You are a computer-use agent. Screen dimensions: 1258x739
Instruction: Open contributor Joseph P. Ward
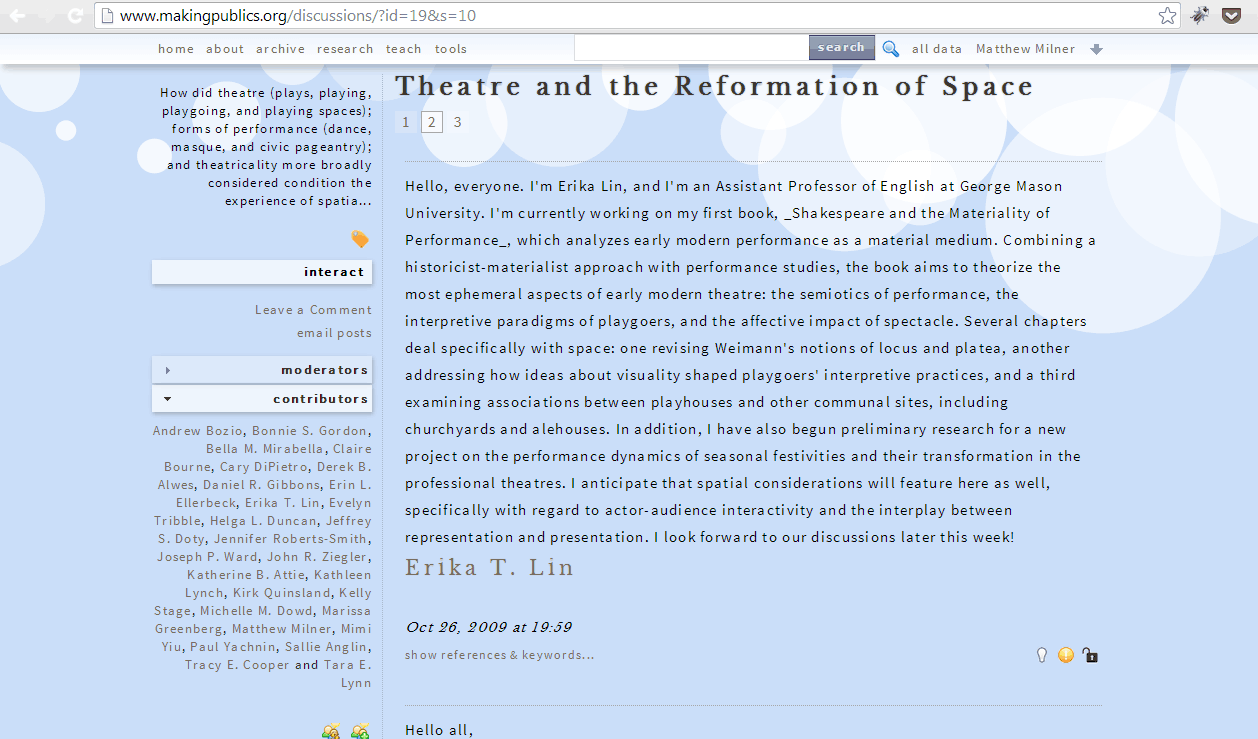[208, 557]
